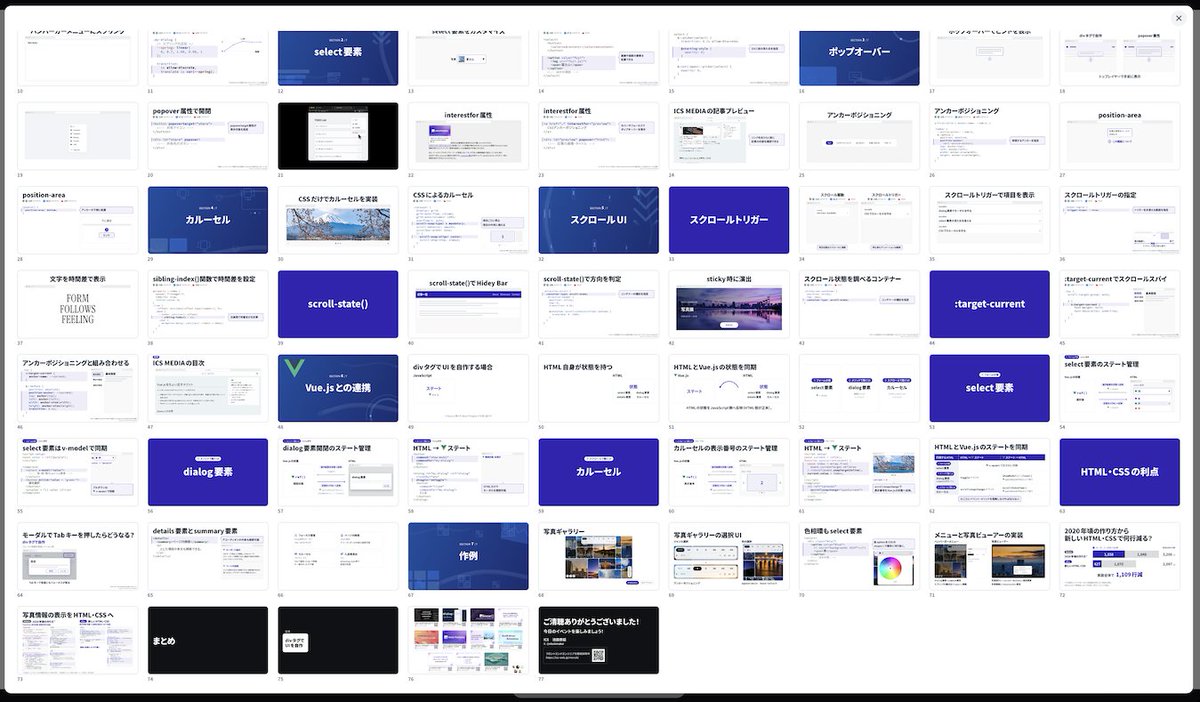Open the ":target-currentでスクロールスパイ" slide

(x=1120, y=304)
